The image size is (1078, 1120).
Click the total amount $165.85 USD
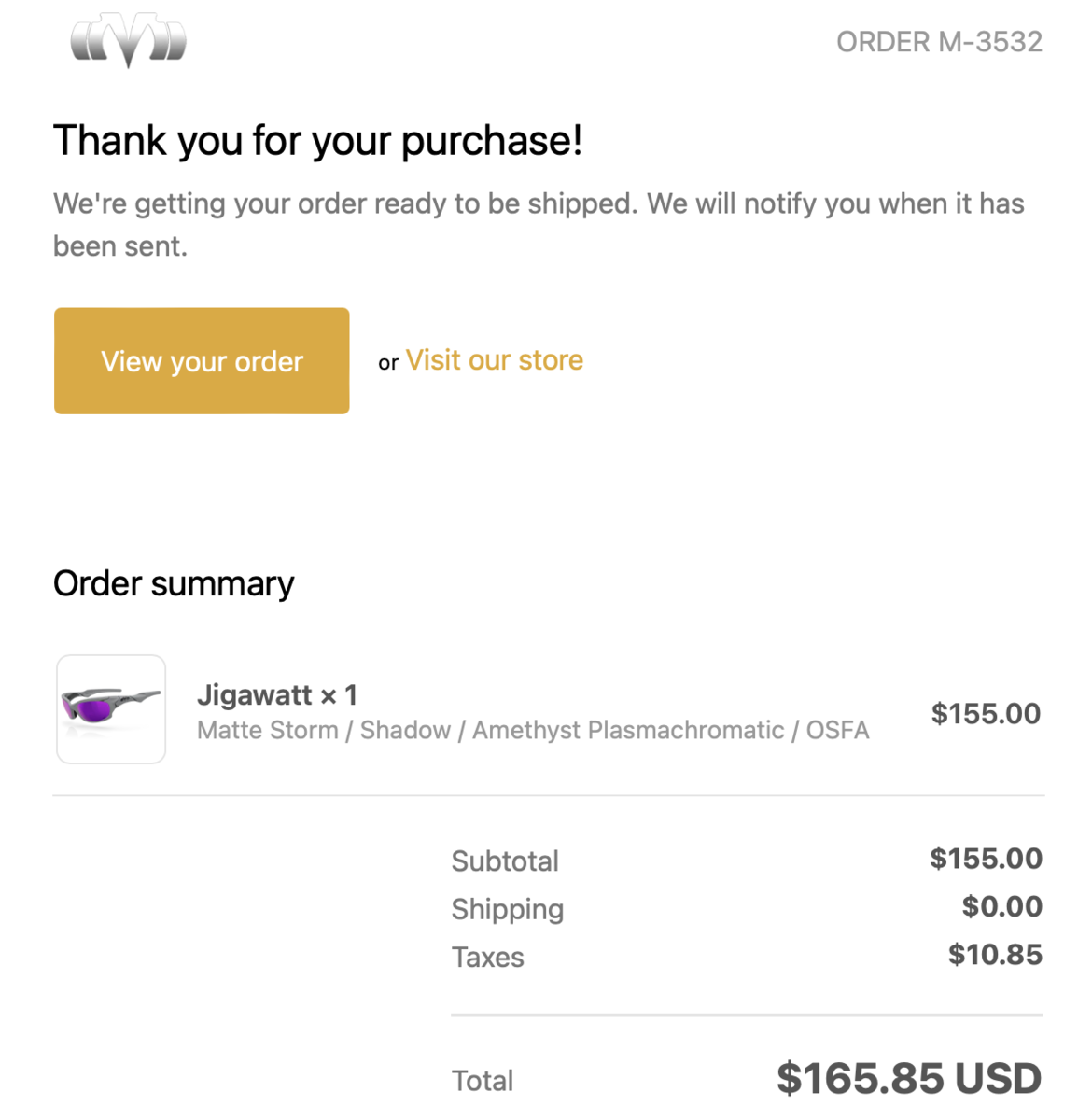(908, 1079)
